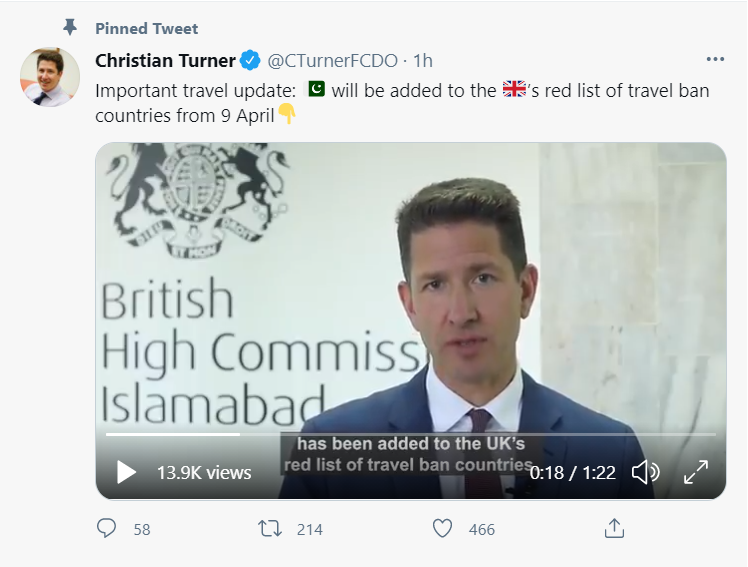Mute the video using the speaker icon

[x=646, y=472]
